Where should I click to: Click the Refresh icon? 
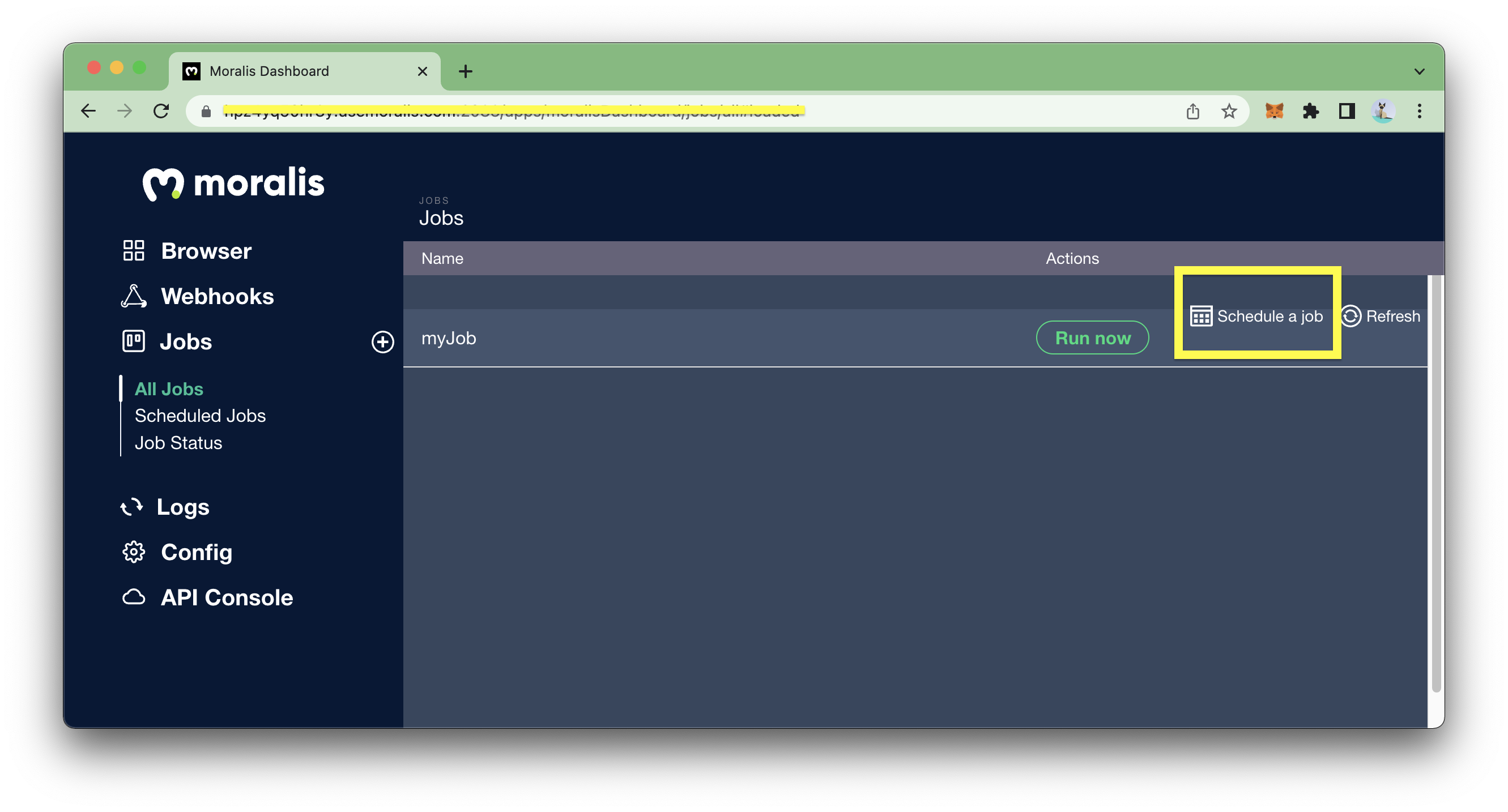[1353, 316]
